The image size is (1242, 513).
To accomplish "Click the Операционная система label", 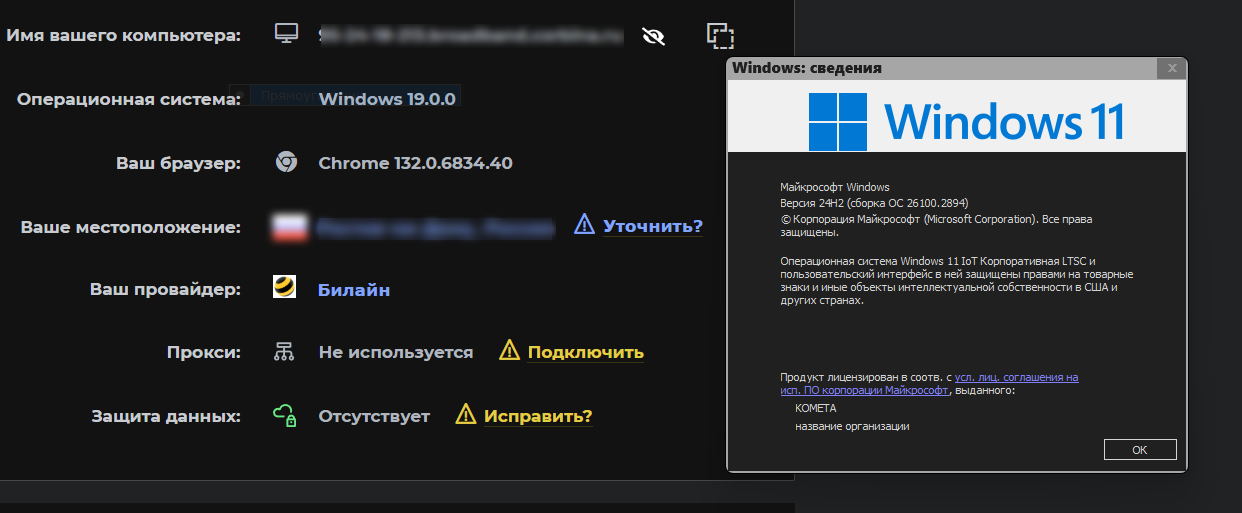I will click(129, 99).
